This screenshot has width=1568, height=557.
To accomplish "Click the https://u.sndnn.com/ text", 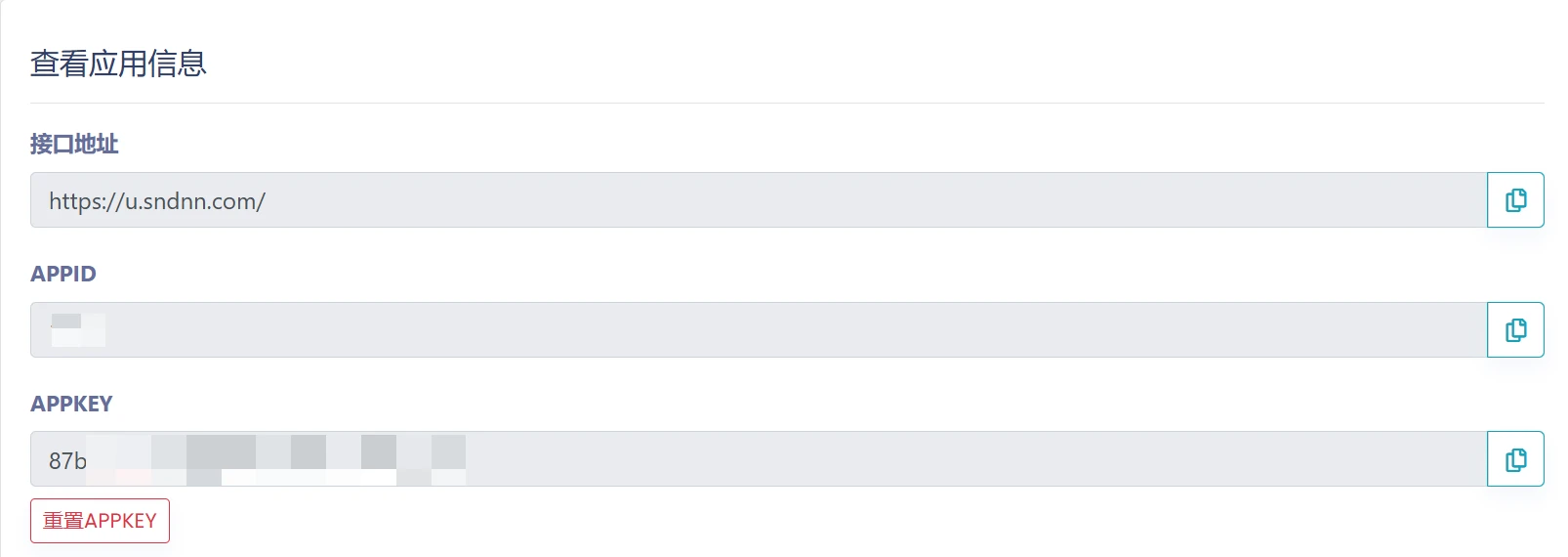I will pos(157,201).
